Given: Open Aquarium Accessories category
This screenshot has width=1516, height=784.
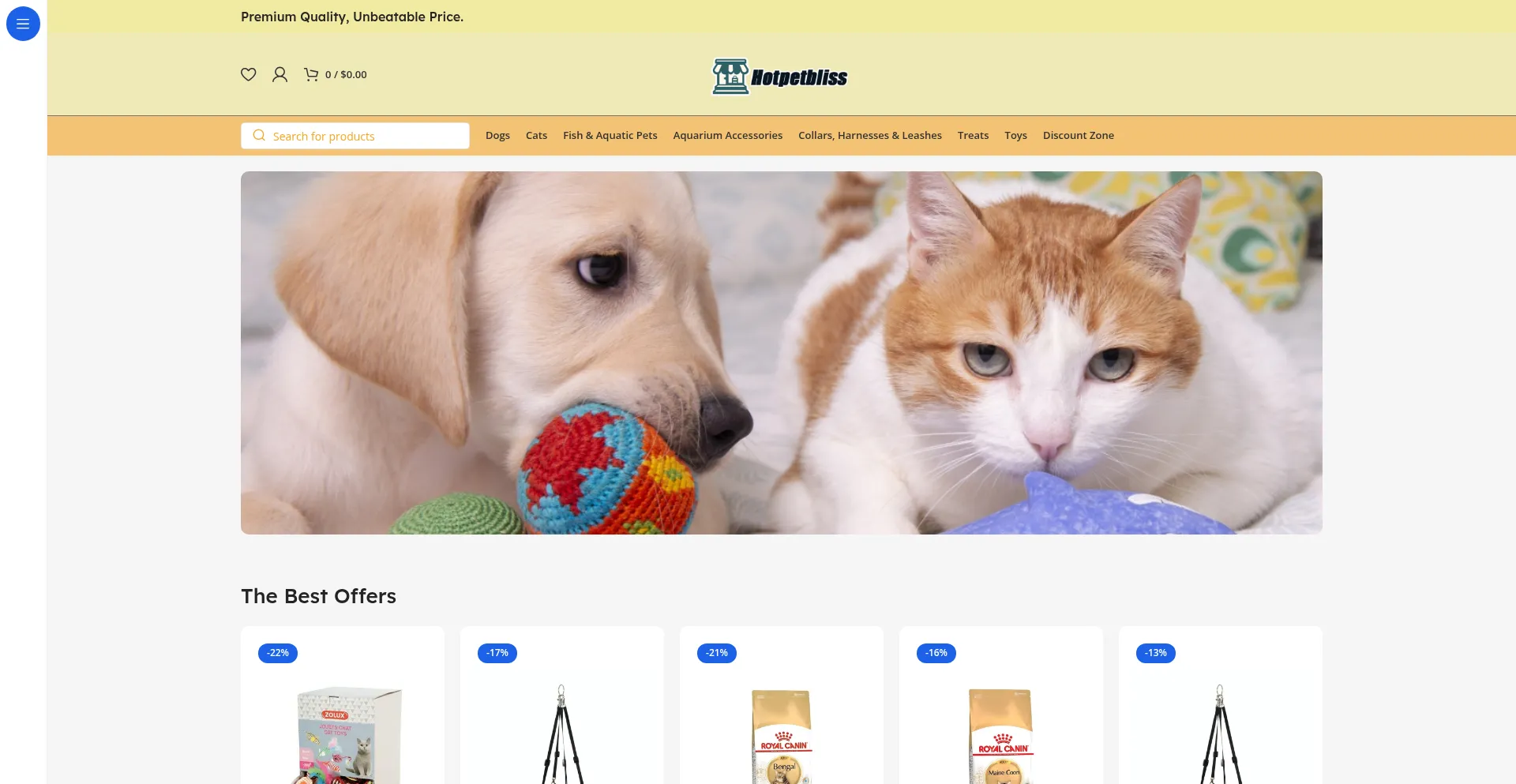Looking at the screenshot, I should coord(728,136).
